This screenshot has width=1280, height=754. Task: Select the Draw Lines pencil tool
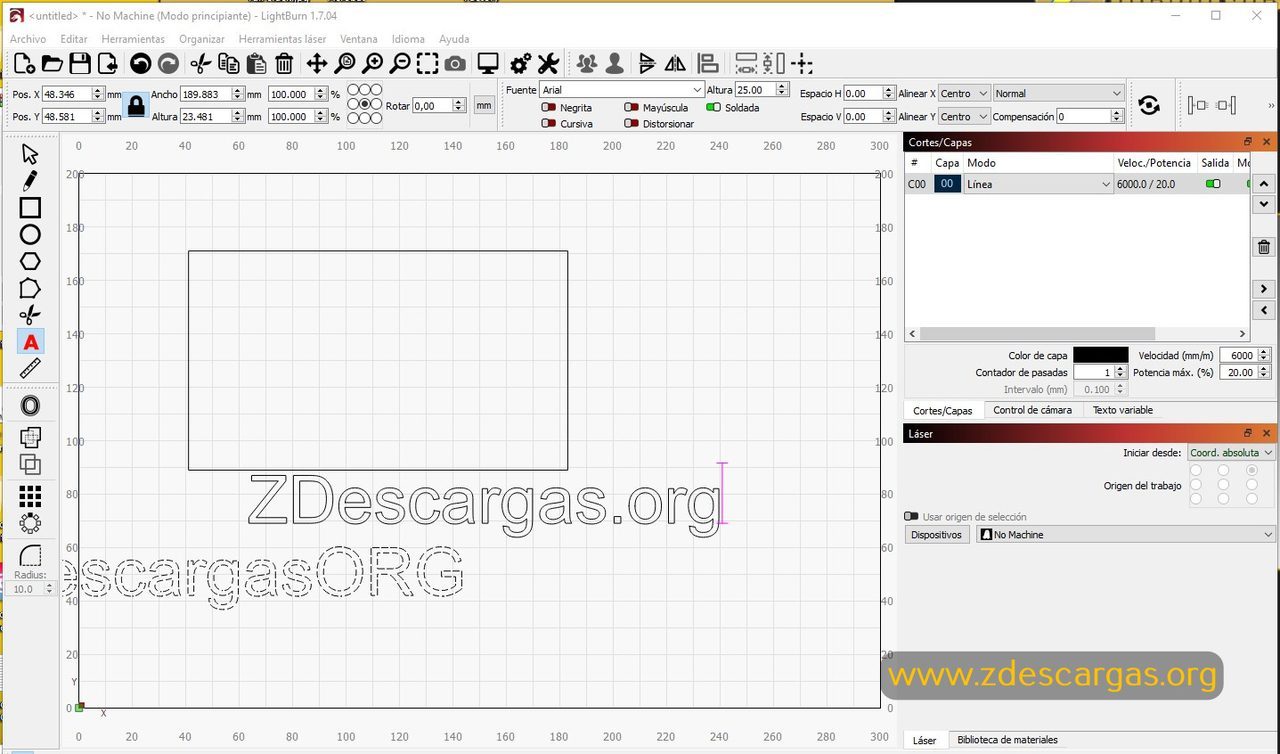(30, 181)
